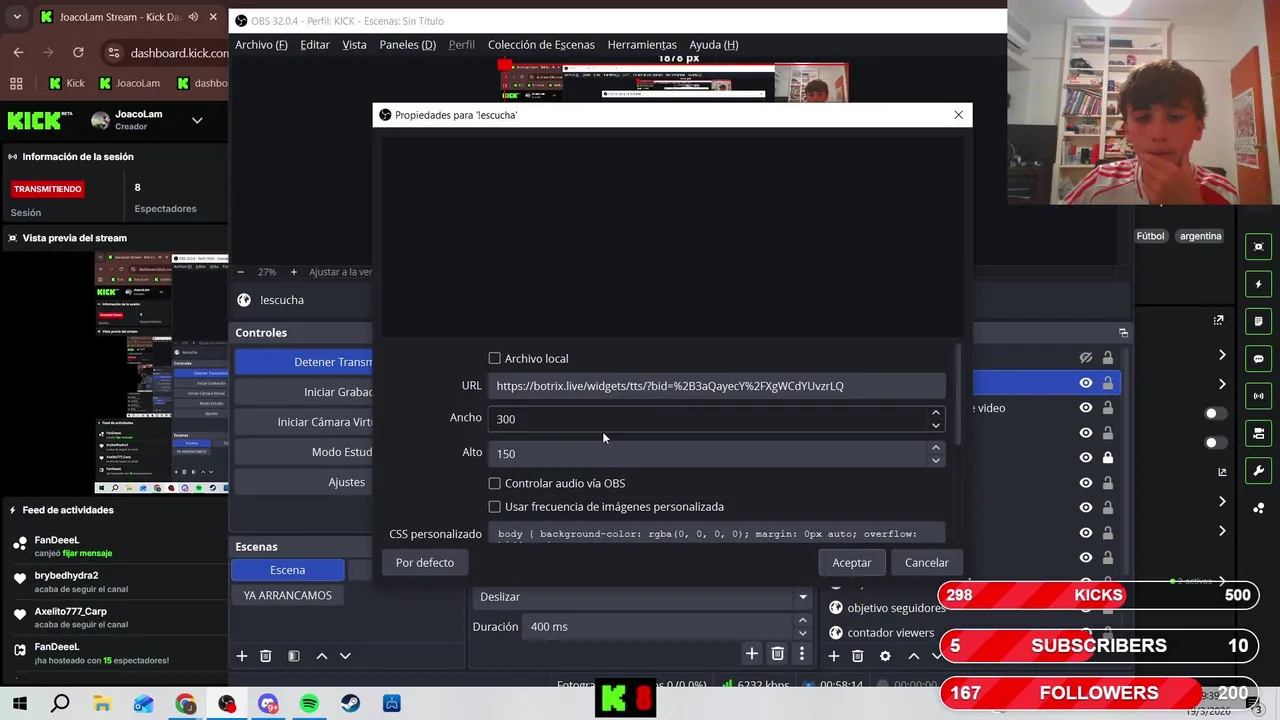
Task: Increase Duración with up stepper arrow
Action: 802,620
